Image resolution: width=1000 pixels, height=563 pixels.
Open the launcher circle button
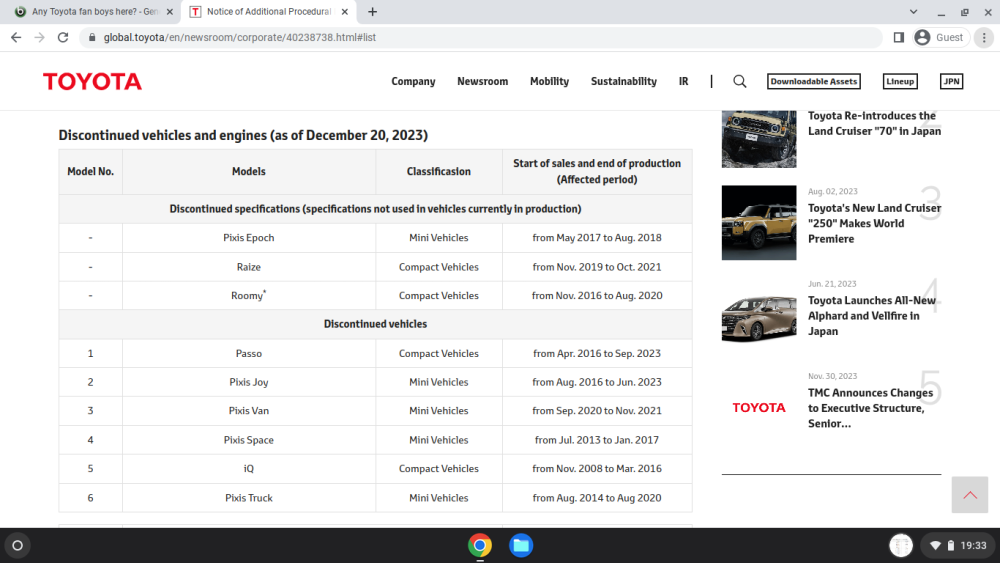[x=18, y=545]
